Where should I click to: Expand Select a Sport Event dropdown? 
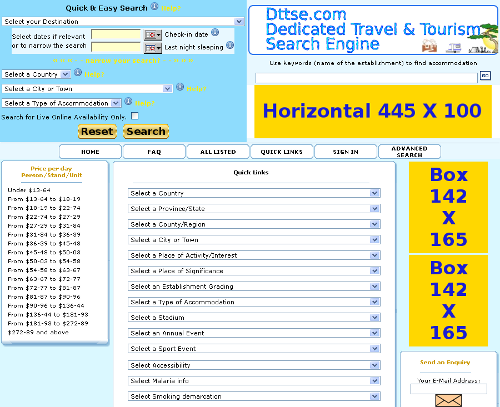(x=254, y=349)
